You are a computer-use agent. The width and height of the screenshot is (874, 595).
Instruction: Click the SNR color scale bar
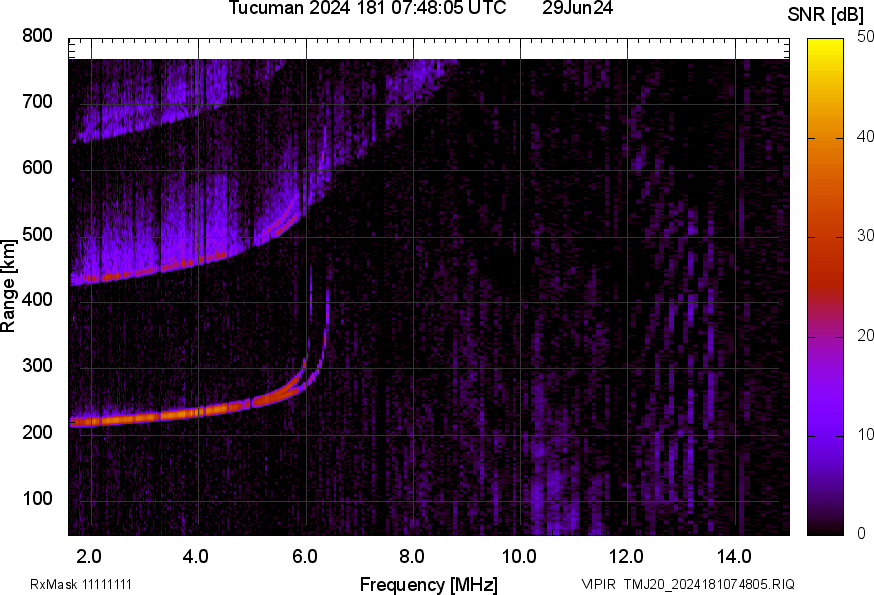pyautogui.click(x=826, y=287)
